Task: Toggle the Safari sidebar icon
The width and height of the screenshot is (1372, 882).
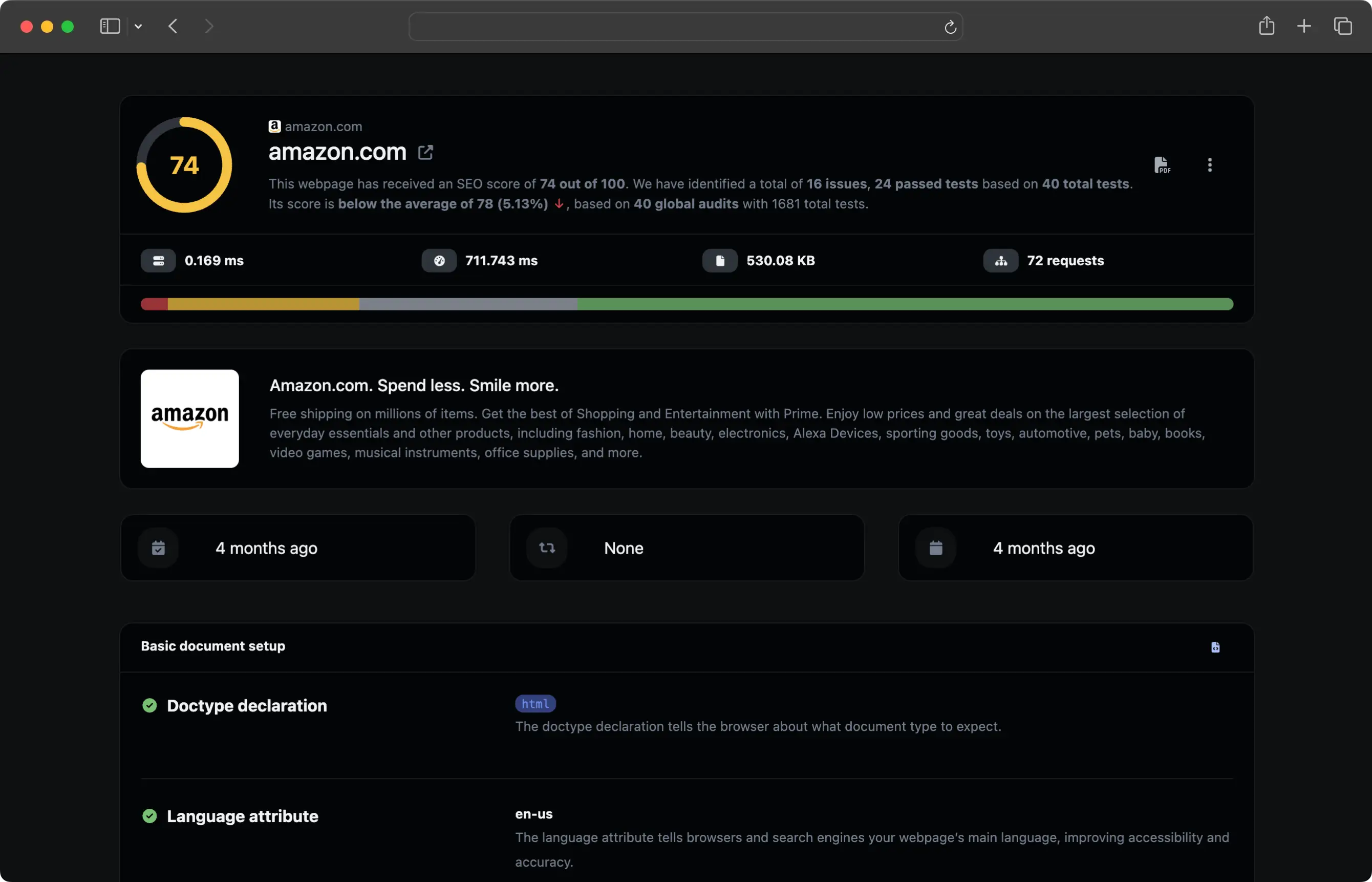Action: pos(110,26)
